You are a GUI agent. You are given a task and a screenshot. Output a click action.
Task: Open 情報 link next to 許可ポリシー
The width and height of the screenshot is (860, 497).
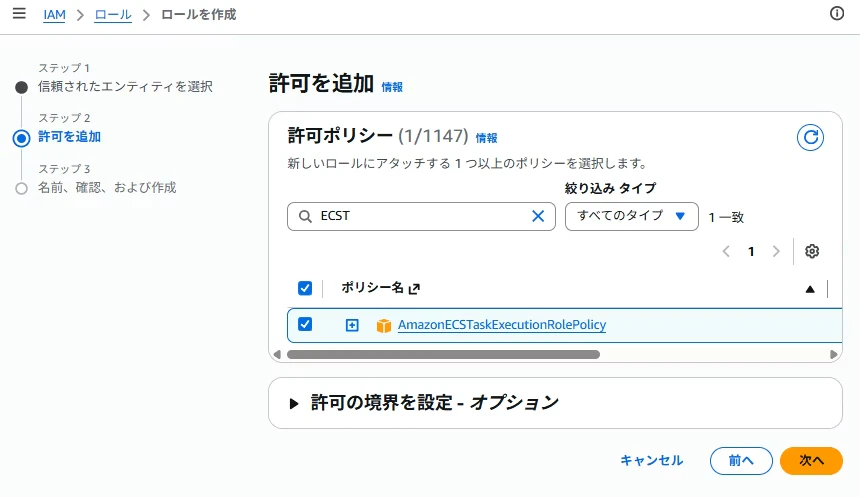pos(486,138)
